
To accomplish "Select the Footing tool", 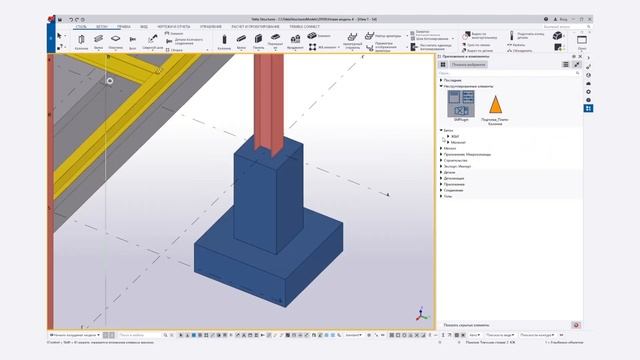I will pyautogui.click(x=295, y=42).
